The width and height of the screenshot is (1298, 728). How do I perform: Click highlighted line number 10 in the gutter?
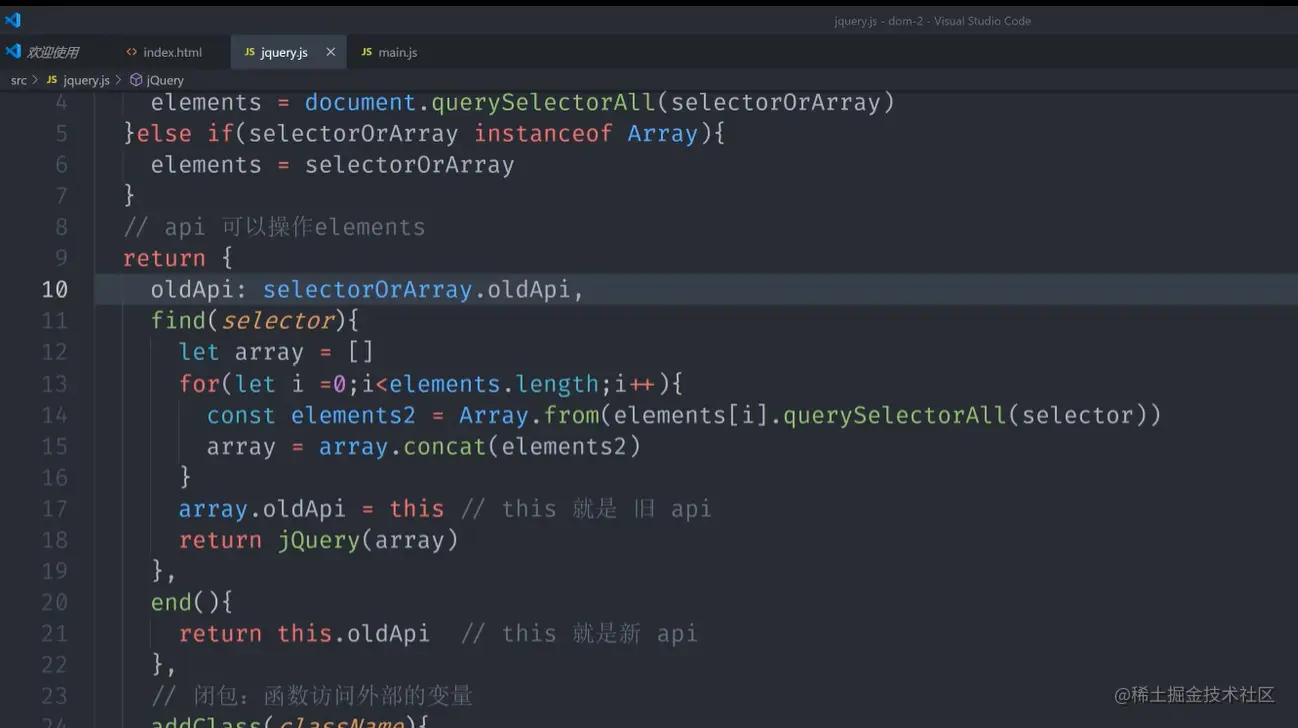click(55, 289)
